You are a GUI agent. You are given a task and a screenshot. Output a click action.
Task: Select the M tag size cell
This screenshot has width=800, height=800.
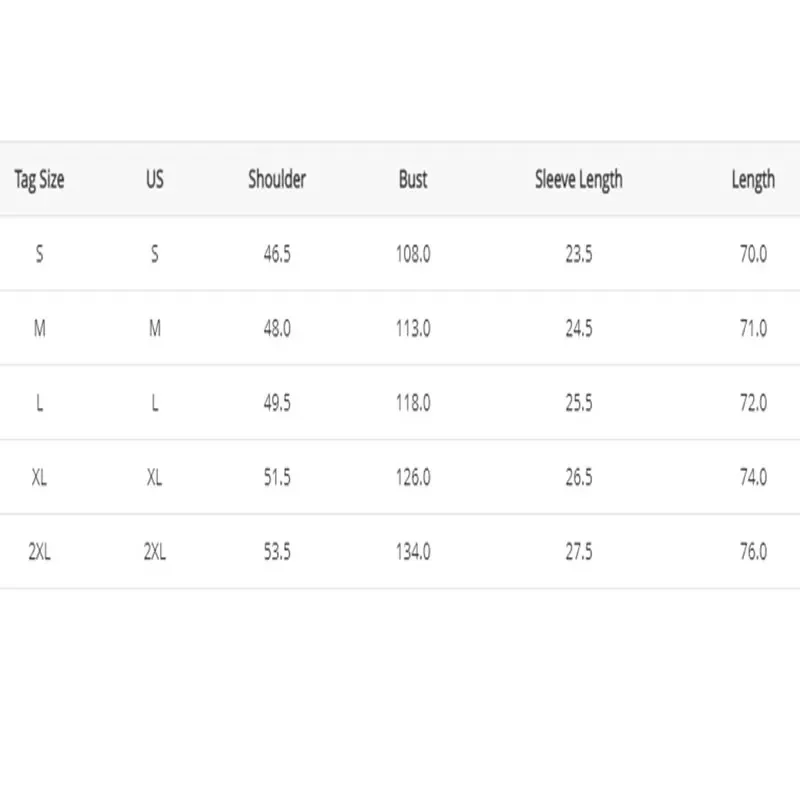tap(39, 328)
